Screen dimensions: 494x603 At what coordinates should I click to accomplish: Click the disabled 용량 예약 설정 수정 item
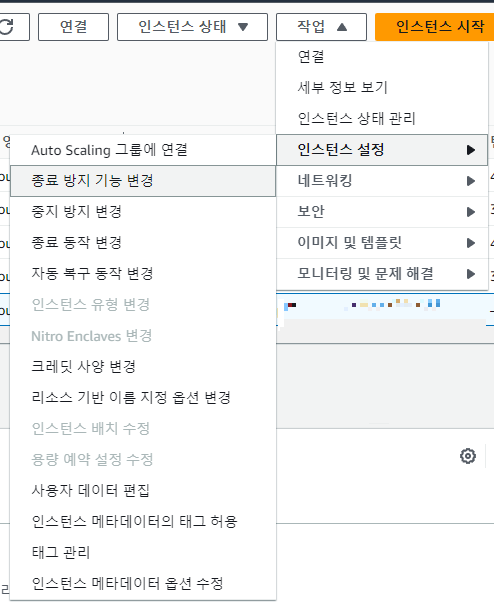tap(143, 460)
